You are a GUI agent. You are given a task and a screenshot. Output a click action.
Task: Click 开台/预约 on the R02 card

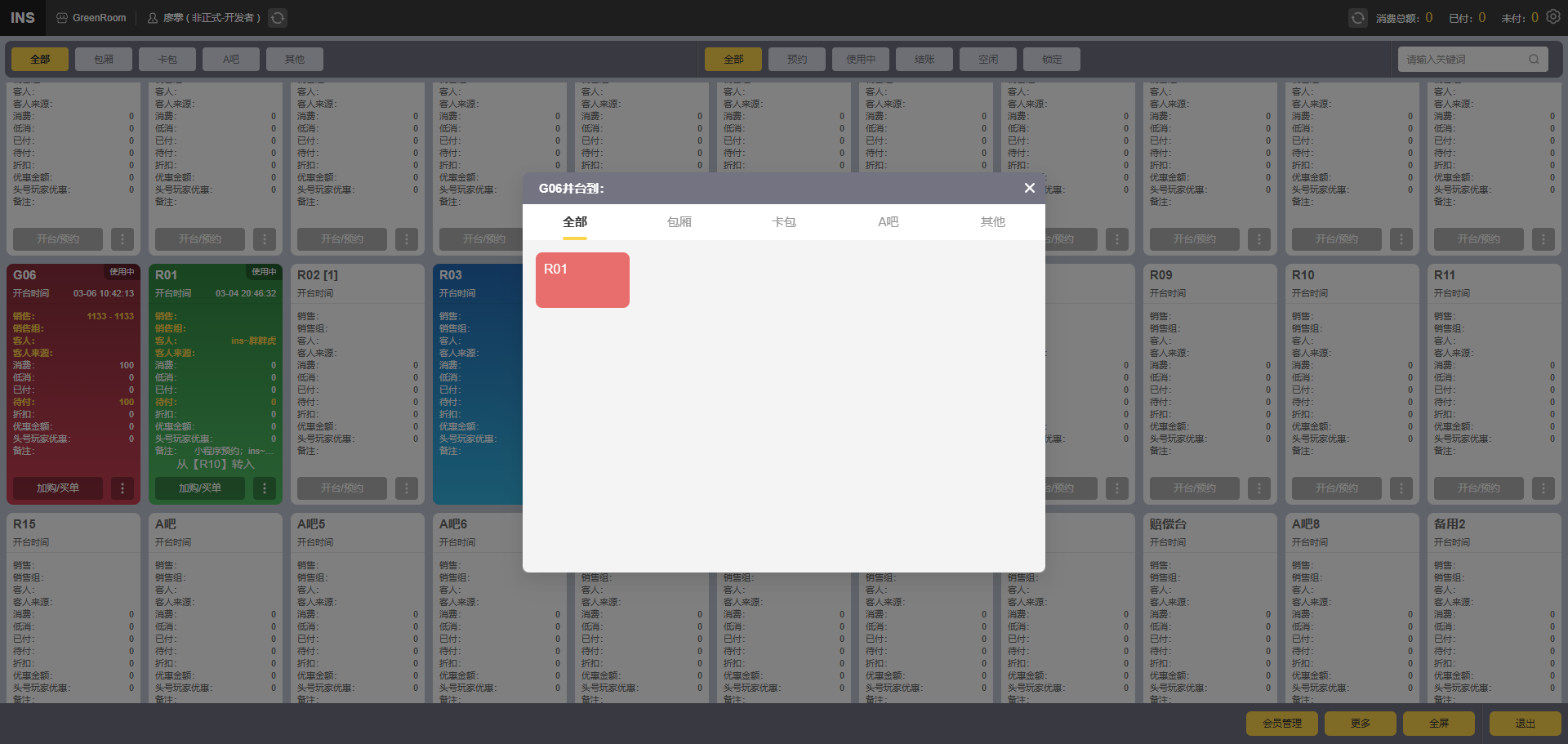[x=342, y=488]
